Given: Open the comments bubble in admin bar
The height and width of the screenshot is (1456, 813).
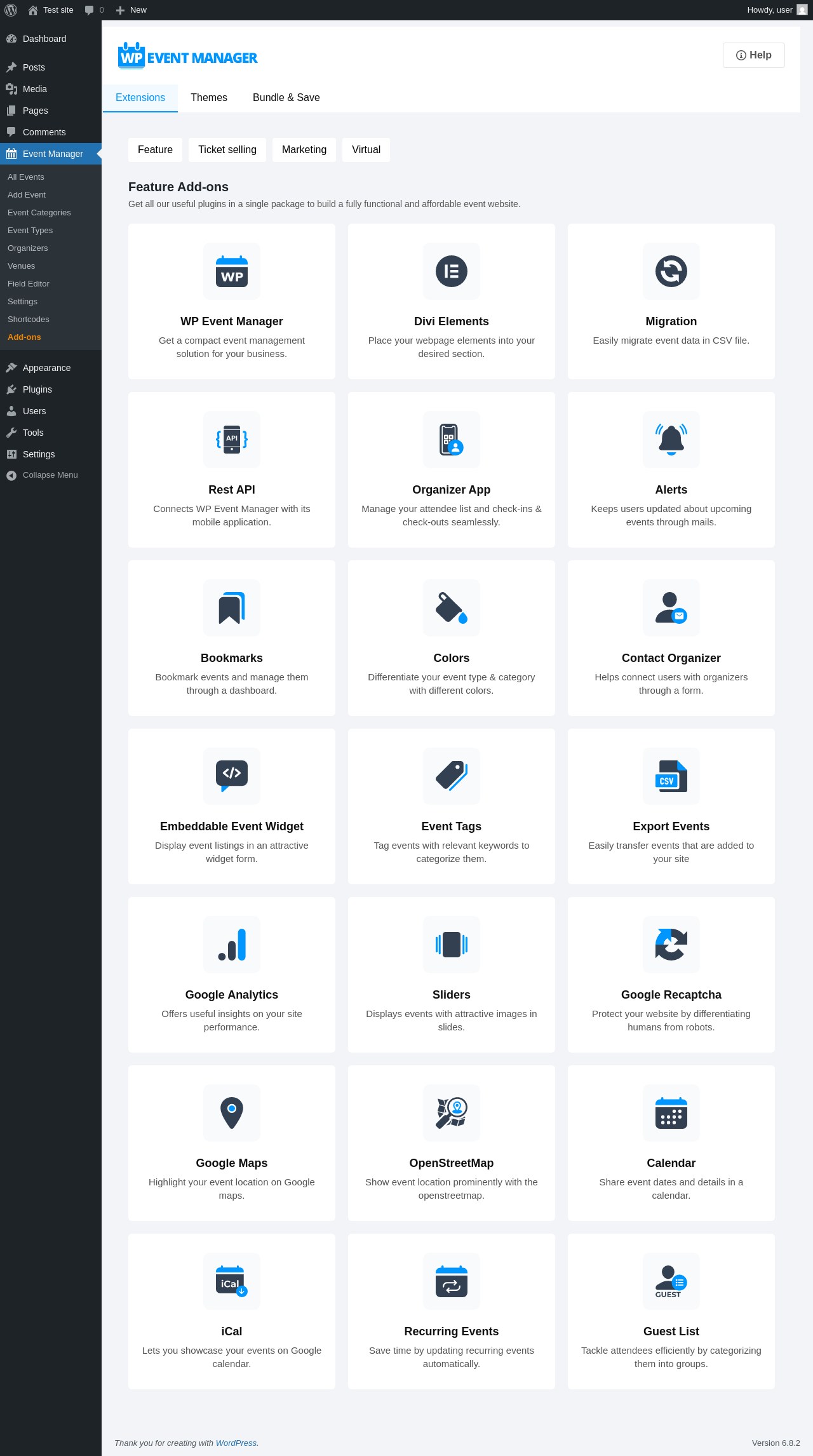Looking at the screenshot, I should tap(94, 10).
